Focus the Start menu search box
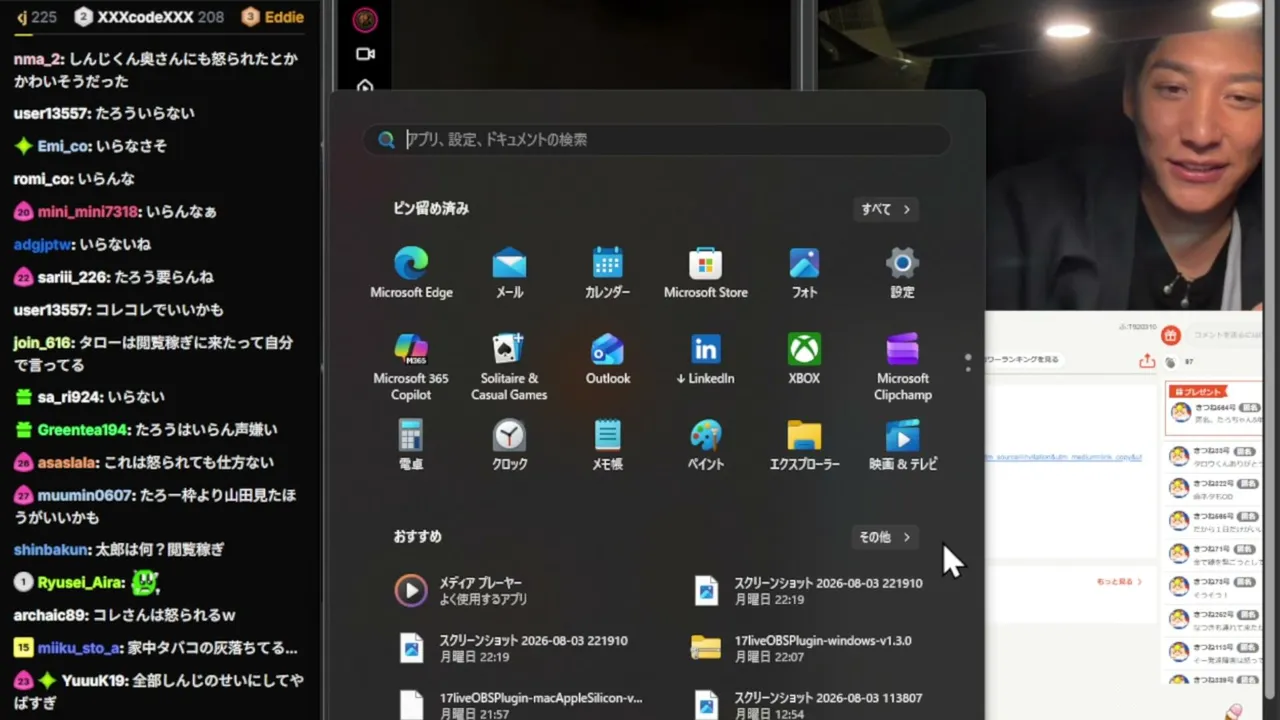The width and height of the screenshot is (1280, 720). pos(656,140)
